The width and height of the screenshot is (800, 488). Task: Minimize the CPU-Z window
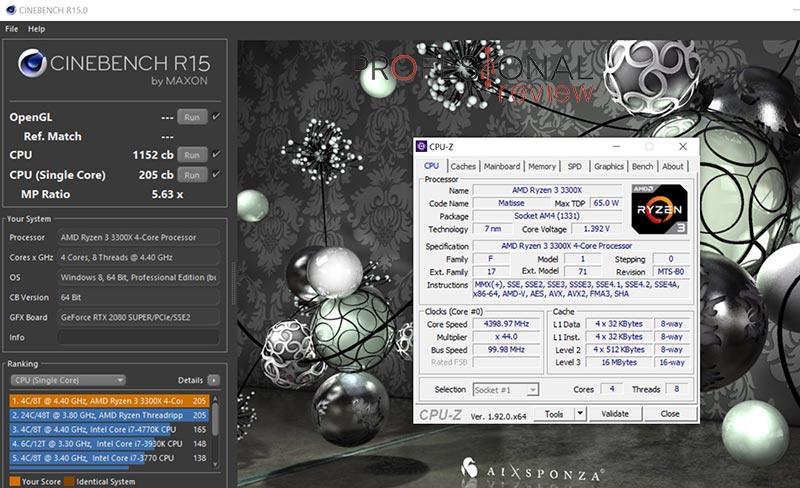click(616, 147)
